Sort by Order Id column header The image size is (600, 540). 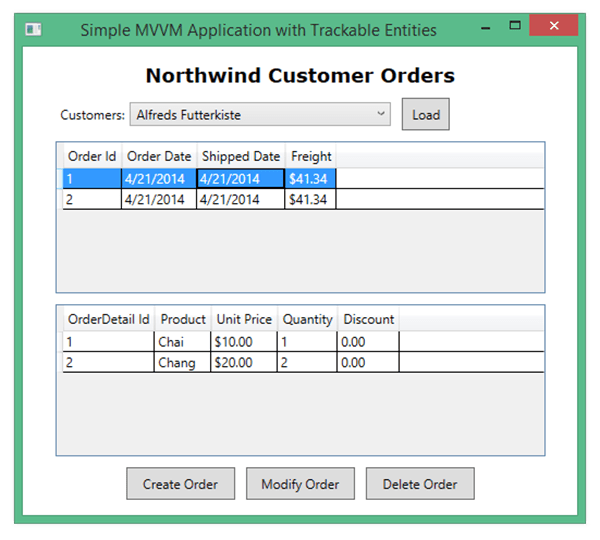pyautogui.click(x=92, y=157)
